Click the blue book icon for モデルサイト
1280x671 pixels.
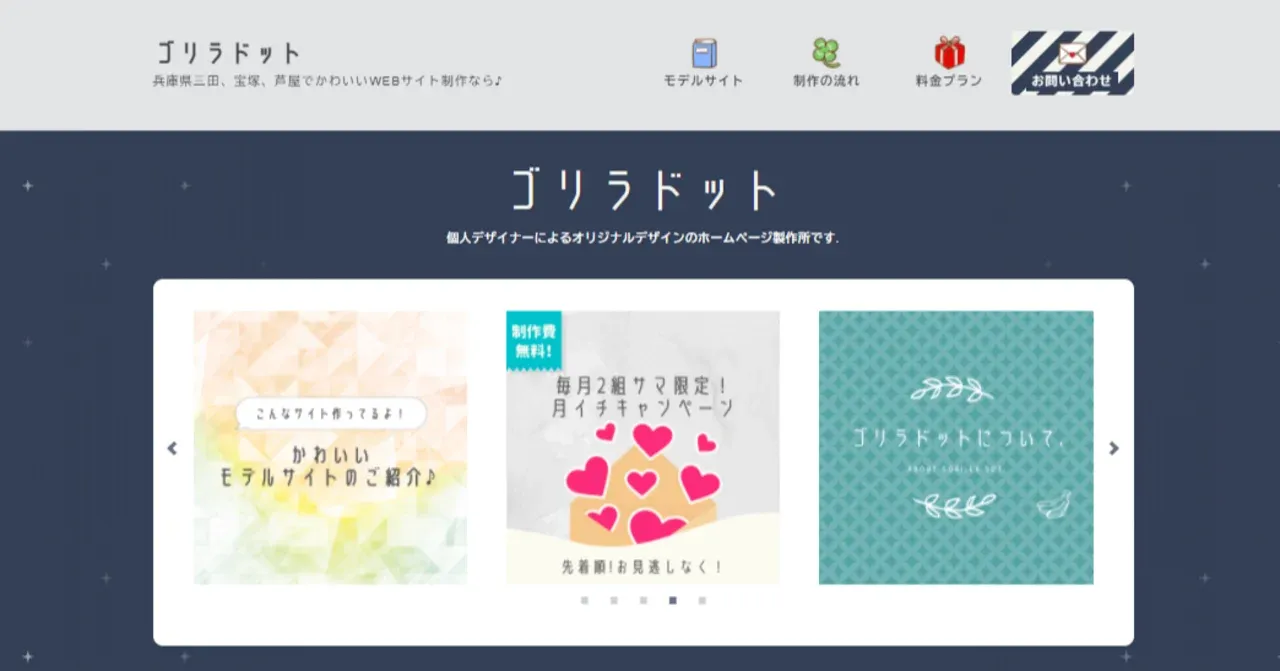click(704, 53)
